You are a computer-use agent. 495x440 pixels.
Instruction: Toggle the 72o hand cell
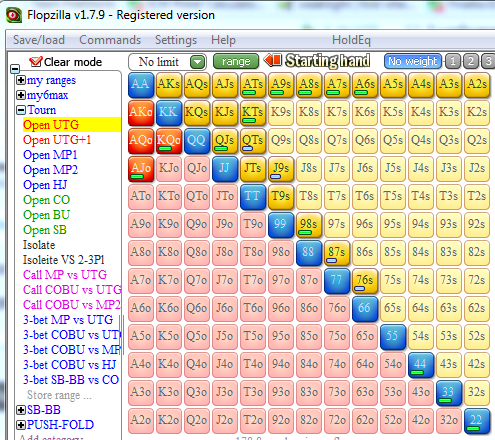pos(337,421)
